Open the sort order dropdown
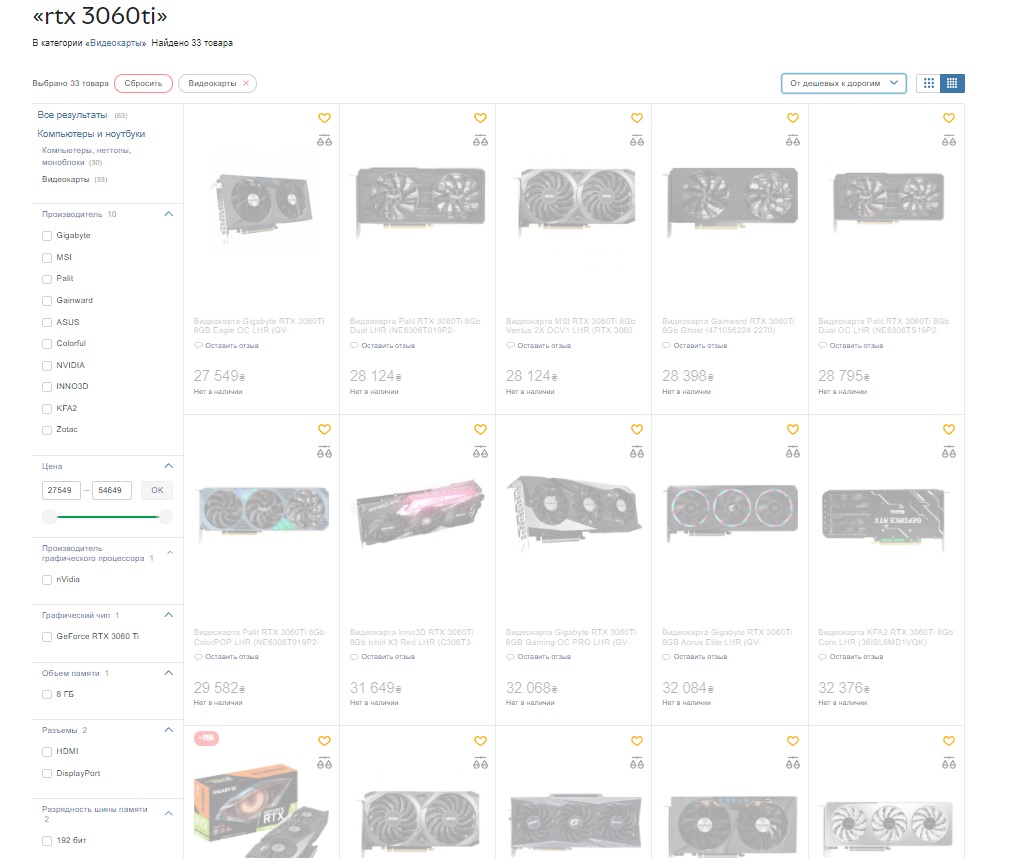This screenshot has width=1010, height=858. [843, 83]
